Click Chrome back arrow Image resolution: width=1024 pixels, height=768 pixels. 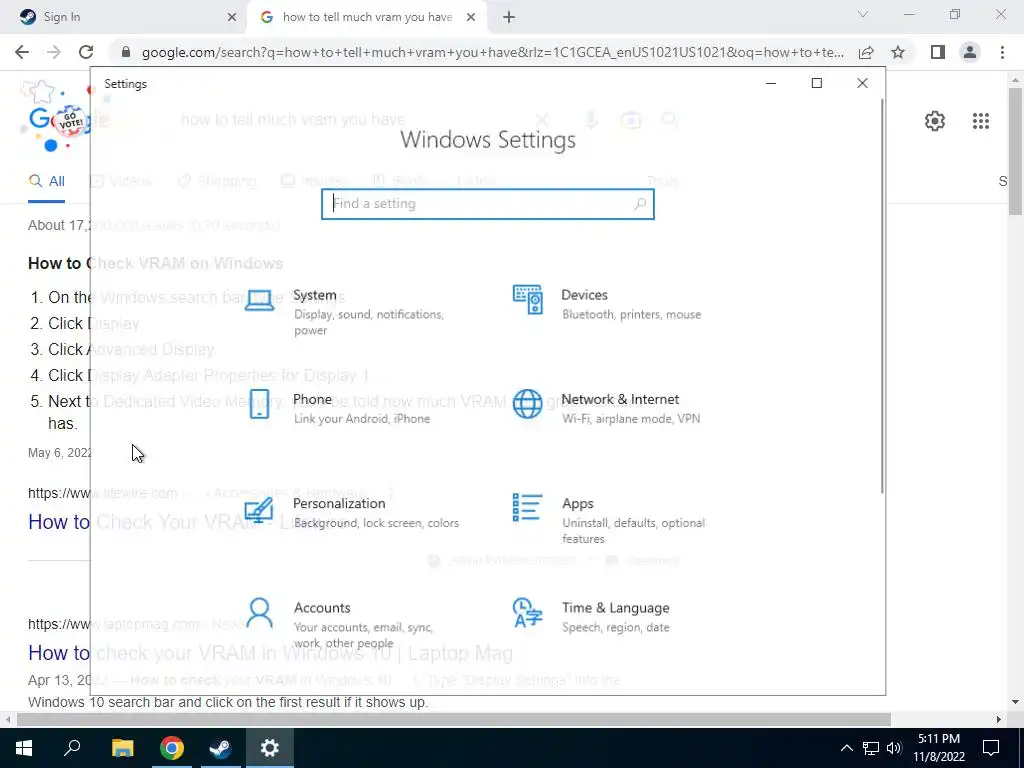click(x=22, y=52)
